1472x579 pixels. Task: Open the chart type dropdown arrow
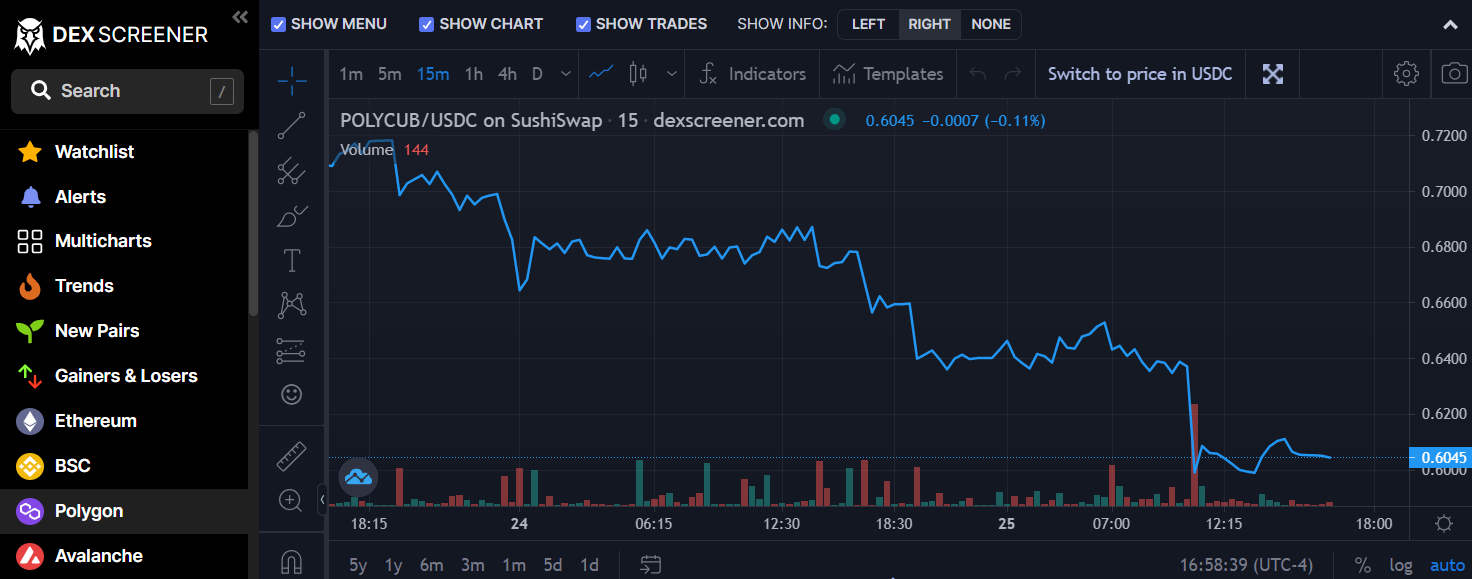pyautogui.click(x=671, y=74)
